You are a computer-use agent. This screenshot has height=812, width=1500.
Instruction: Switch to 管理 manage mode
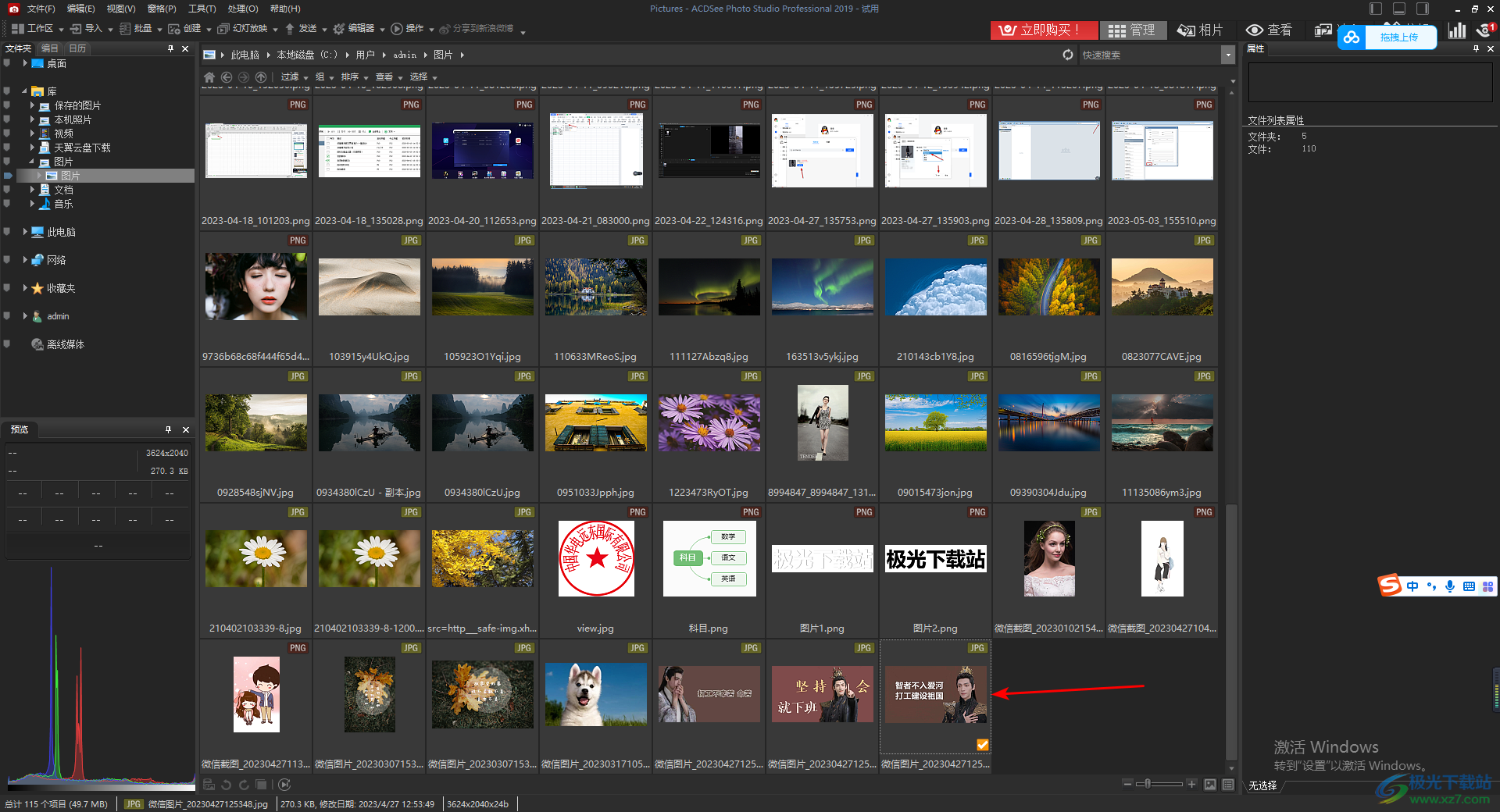click(x=1133, y=30)
